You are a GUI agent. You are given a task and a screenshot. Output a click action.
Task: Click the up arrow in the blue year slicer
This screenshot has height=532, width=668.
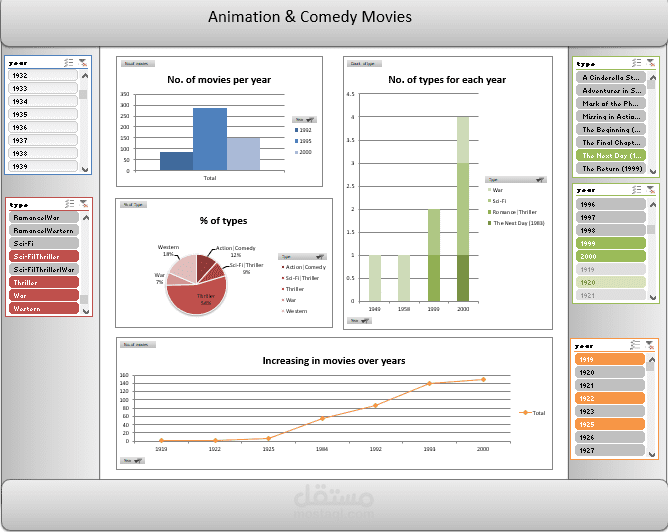85,76
